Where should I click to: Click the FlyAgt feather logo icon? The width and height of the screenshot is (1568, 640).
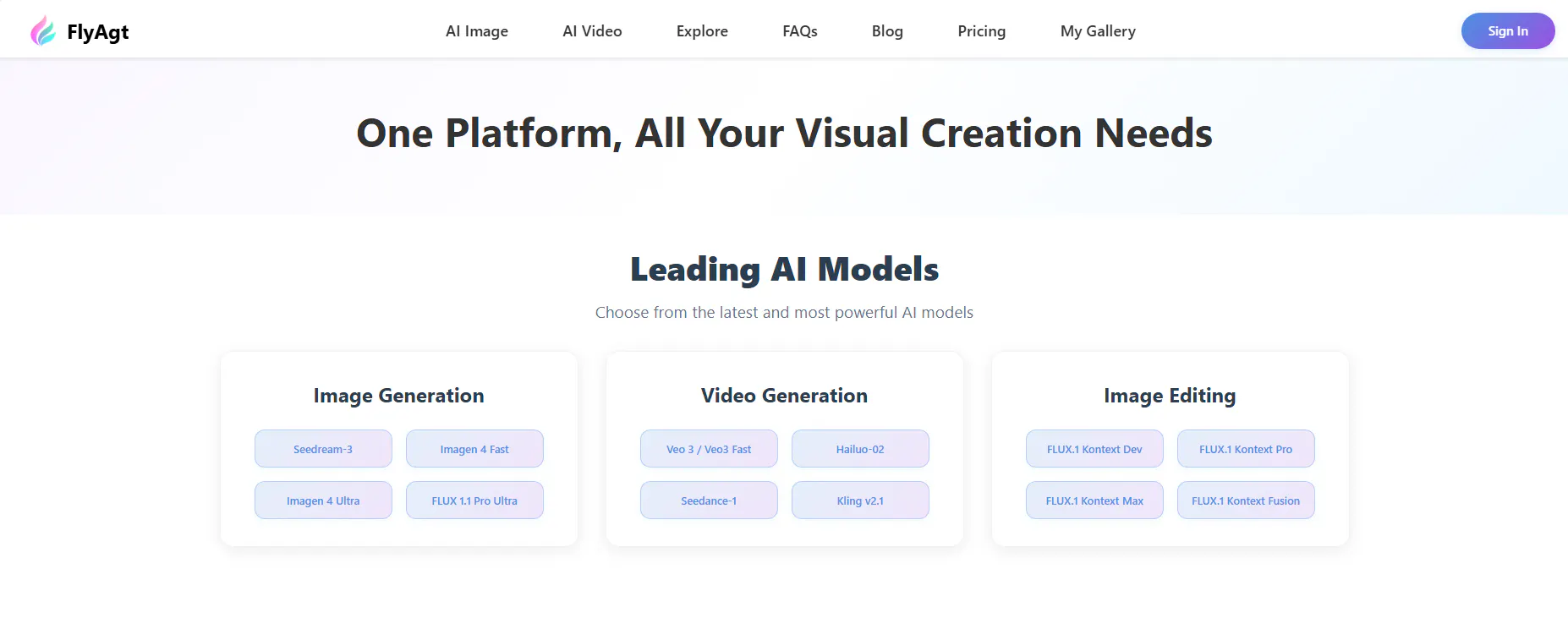pos(43,31)
